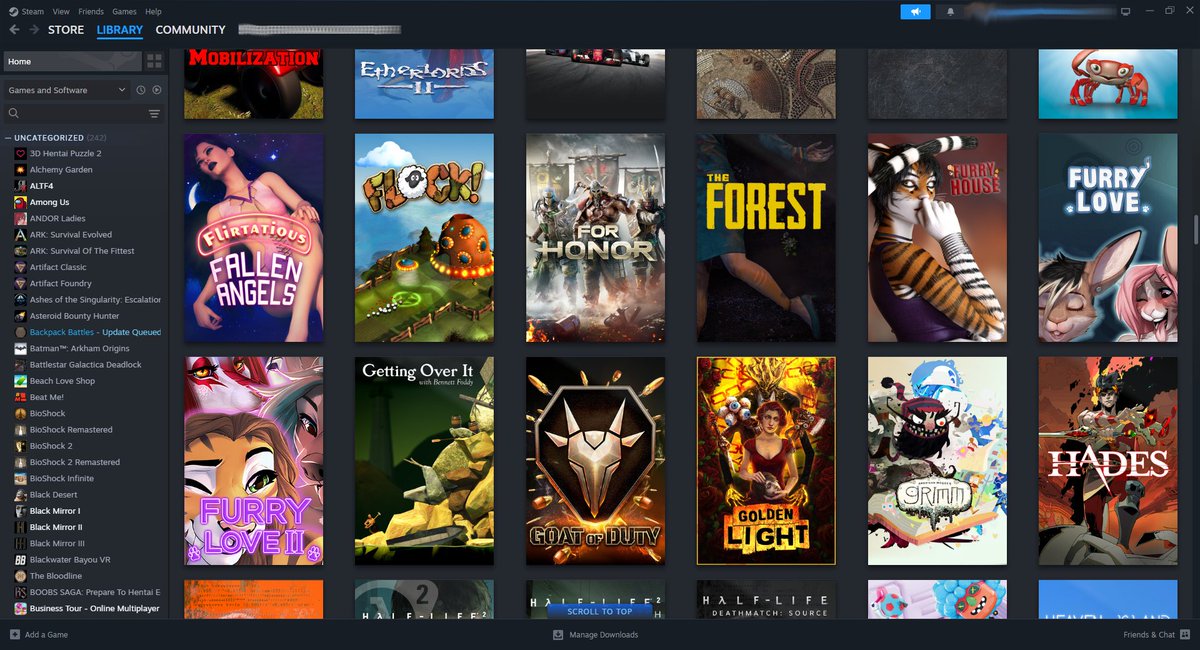The height and width of the screenshot is (650, 1200).
Task: Click the Home button in sidebar
Action: [72, 61]
